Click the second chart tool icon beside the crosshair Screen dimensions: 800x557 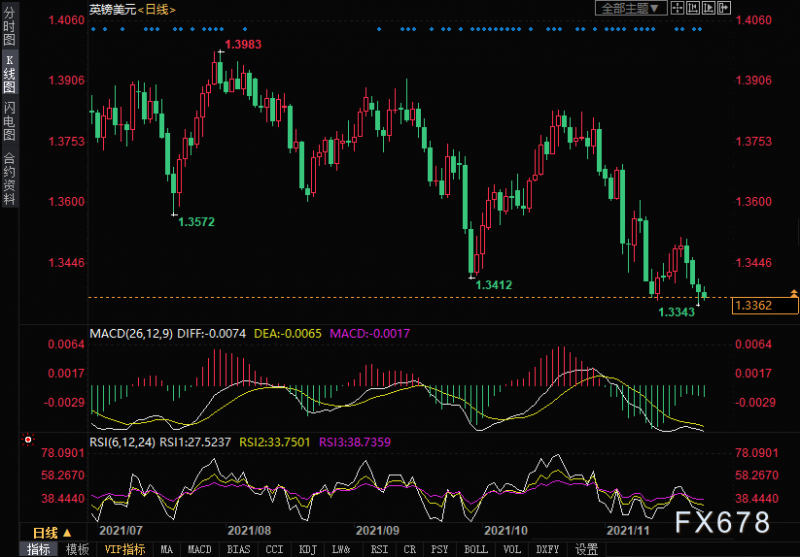pos(693,8)
